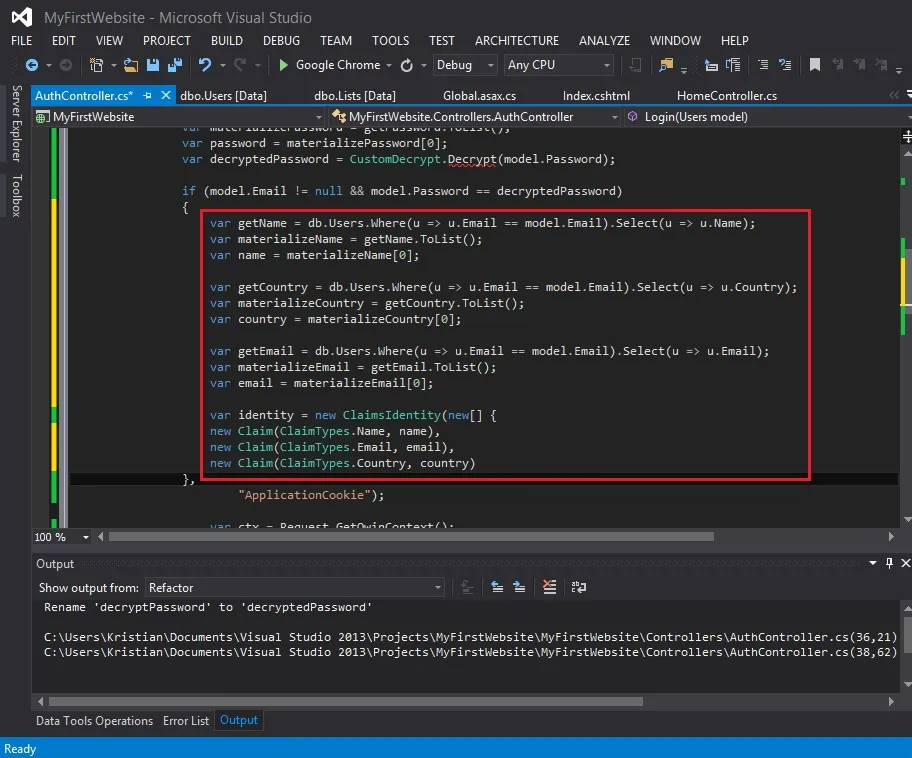Click the comment out lines icon
The height and width of the screenshot is (758, 912).
[763, 65]
